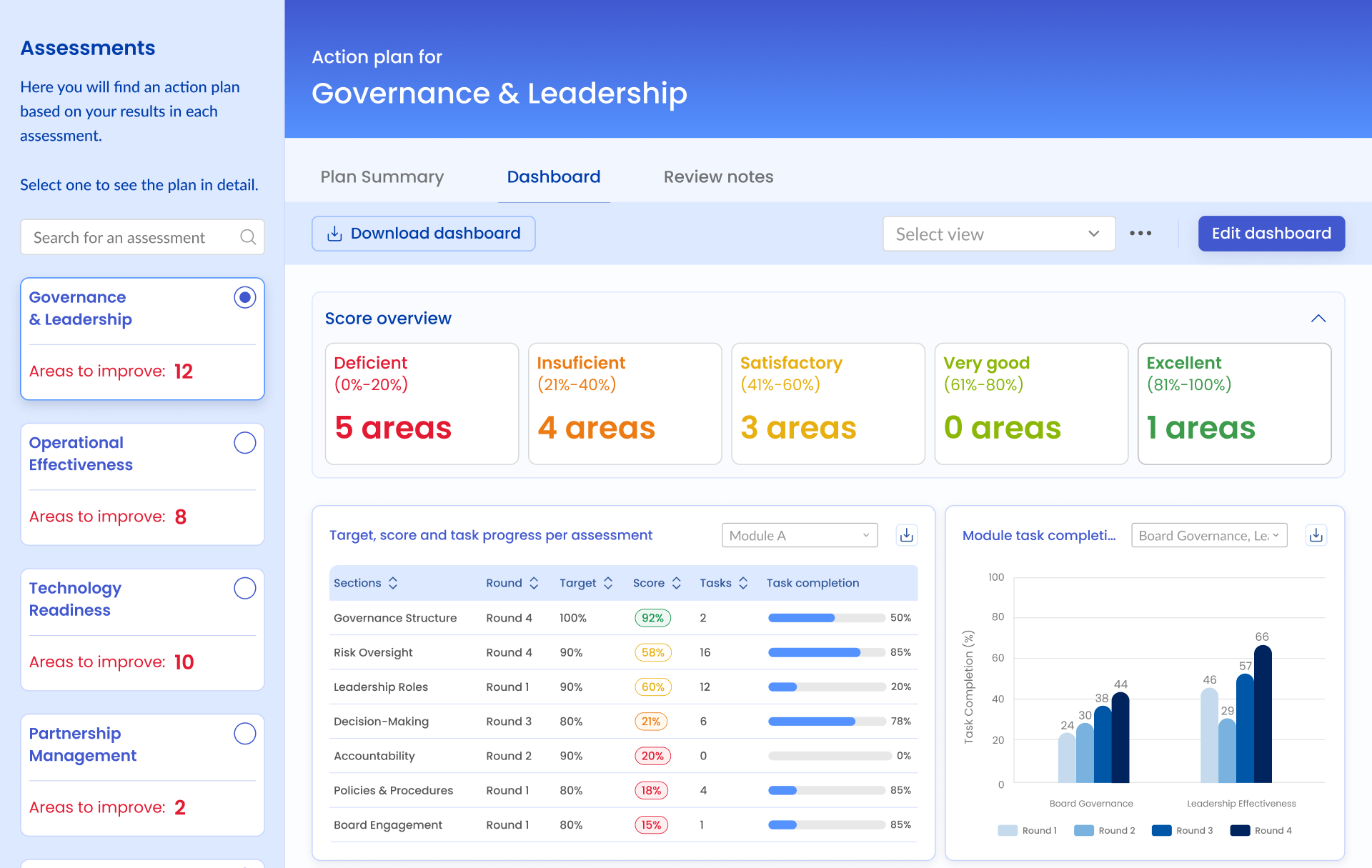Sort the table by Tasks column
Viewport: 1372px width, 868px height.
click(x=743, y=583)
